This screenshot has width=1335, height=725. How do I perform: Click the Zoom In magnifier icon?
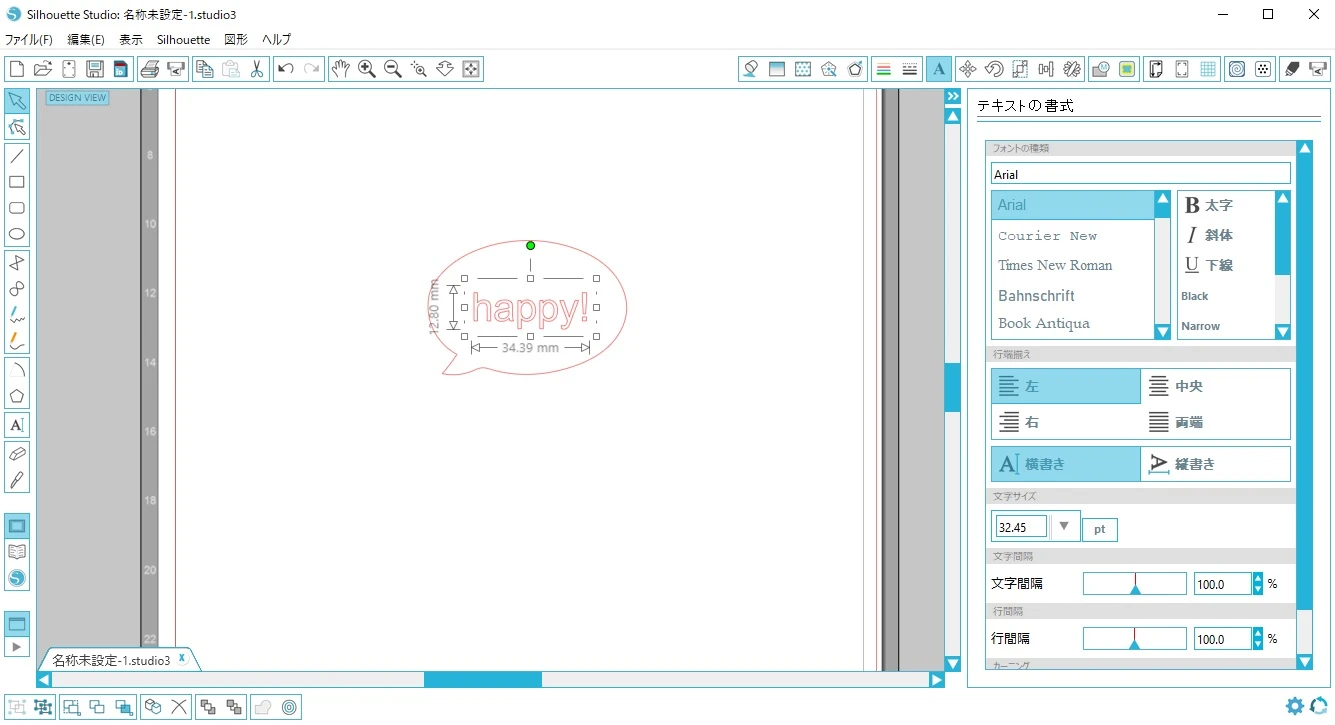click(367, 69)
